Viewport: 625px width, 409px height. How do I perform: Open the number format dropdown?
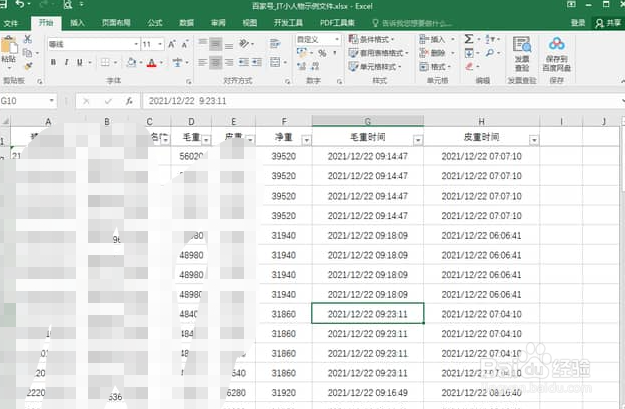[x=337, y=39]
